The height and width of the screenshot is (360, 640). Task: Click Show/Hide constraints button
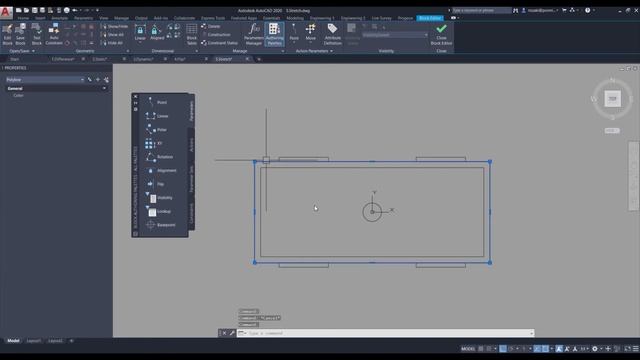point(115,27)
